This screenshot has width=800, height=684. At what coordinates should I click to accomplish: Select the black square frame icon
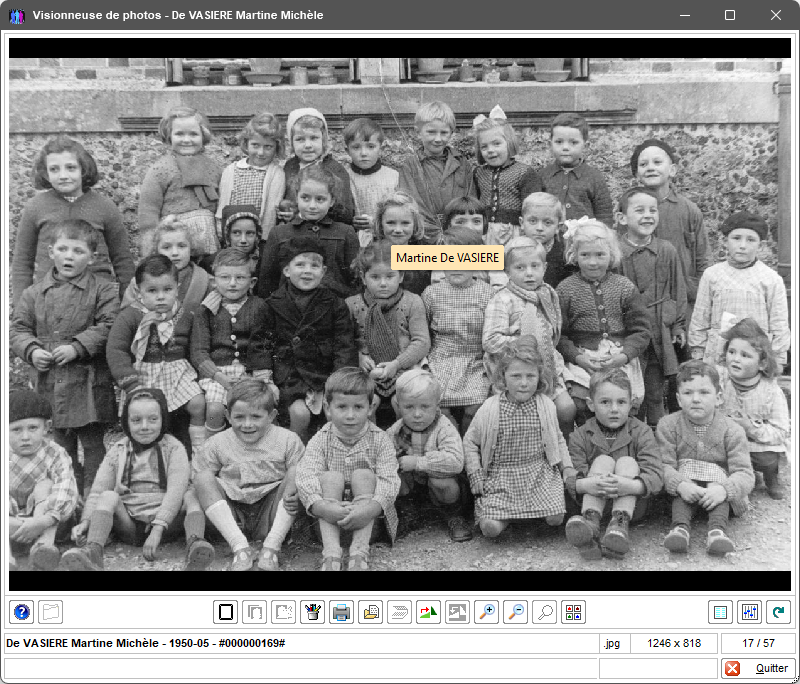coord(226,612)
